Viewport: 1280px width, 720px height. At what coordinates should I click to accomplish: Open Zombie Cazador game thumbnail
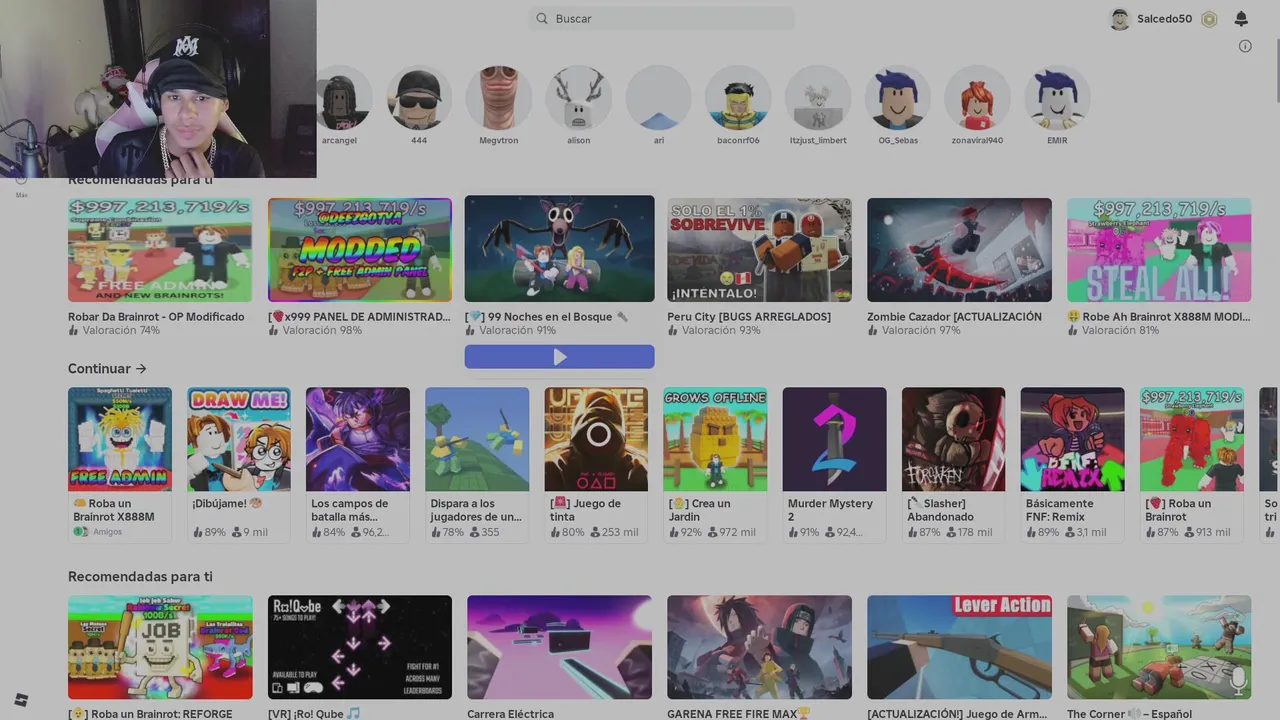click(960, 250)
